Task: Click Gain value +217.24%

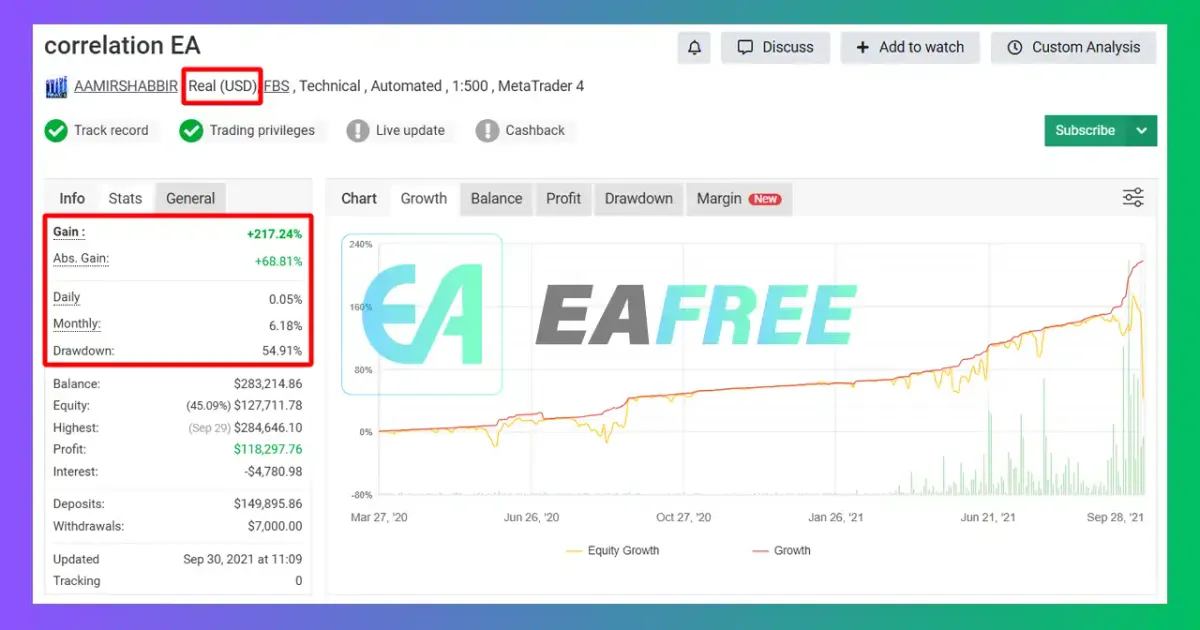Action: 274,234
